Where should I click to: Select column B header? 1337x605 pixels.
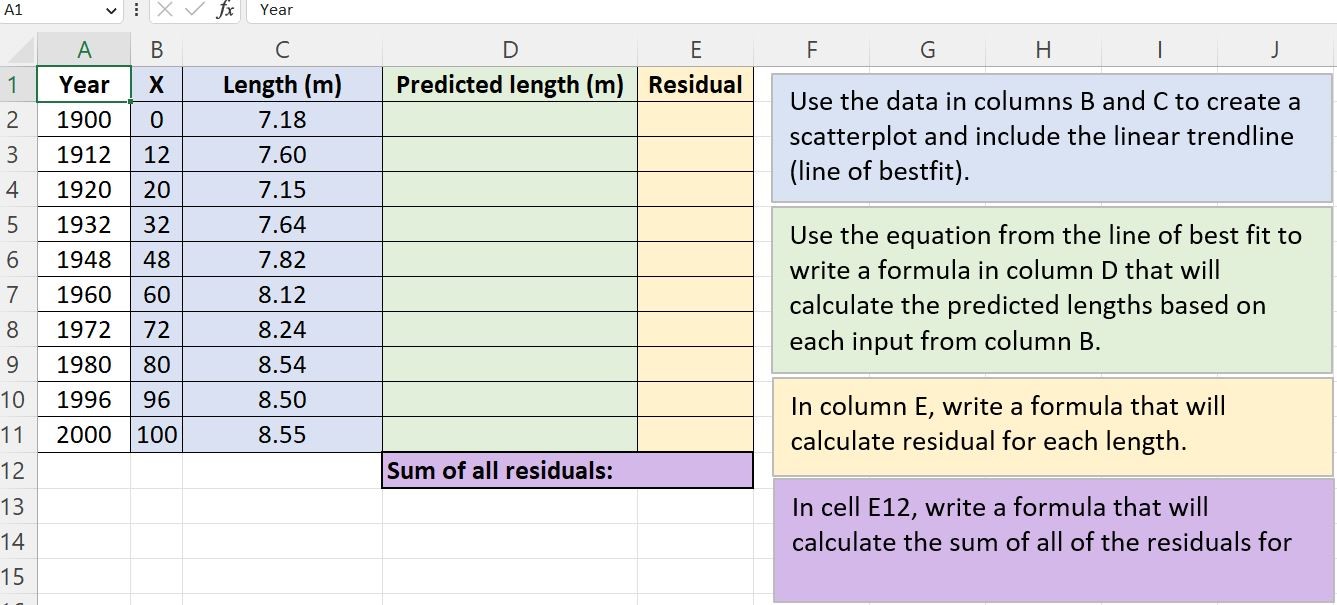point(156,48)
